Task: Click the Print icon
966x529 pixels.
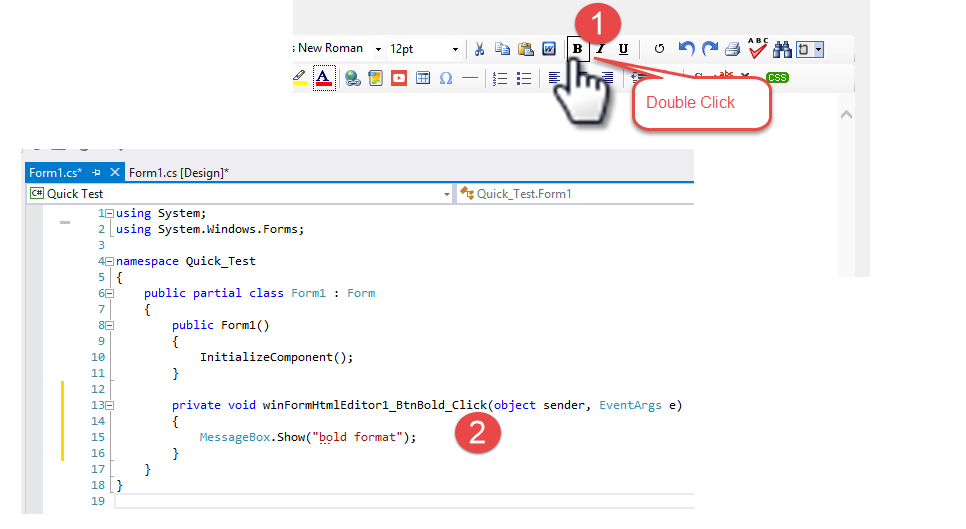Action: pyautogui.click(x=733, y=49)
